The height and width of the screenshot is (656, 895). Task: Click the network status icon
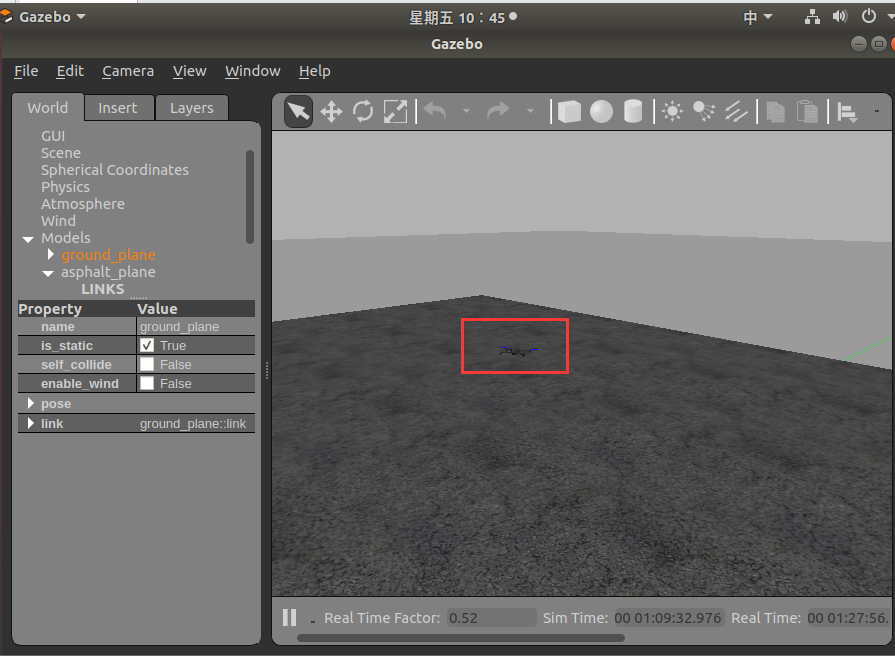812,17
